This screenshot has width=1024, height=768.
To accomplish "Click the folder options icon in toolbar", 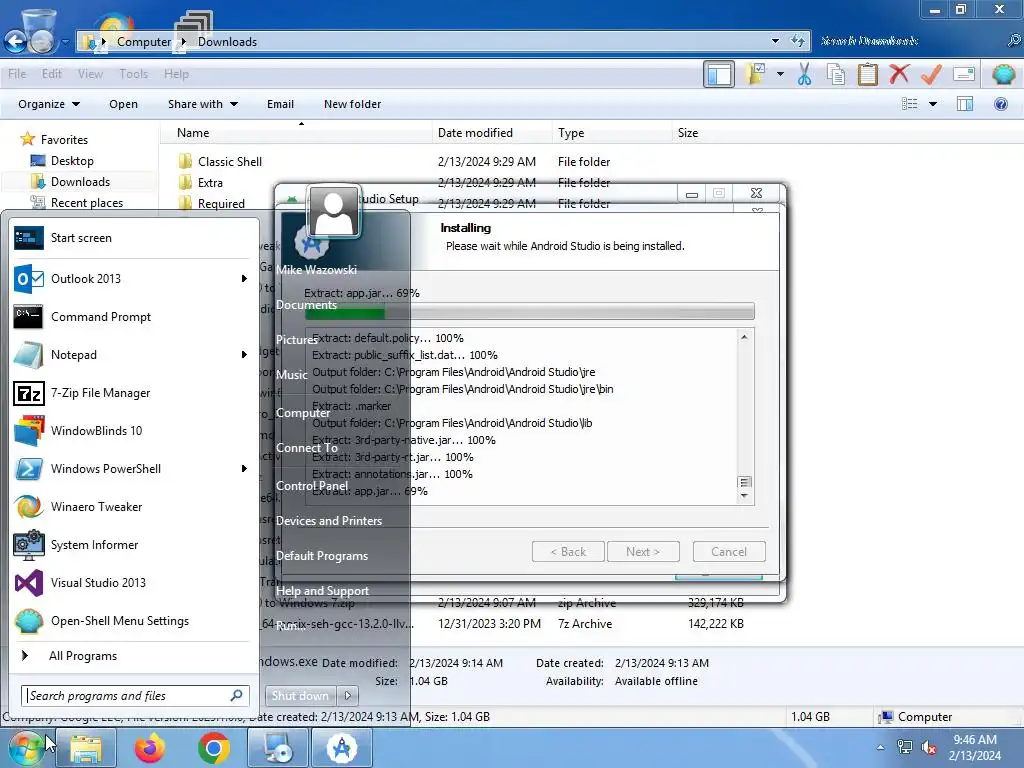I will (756, 74).
